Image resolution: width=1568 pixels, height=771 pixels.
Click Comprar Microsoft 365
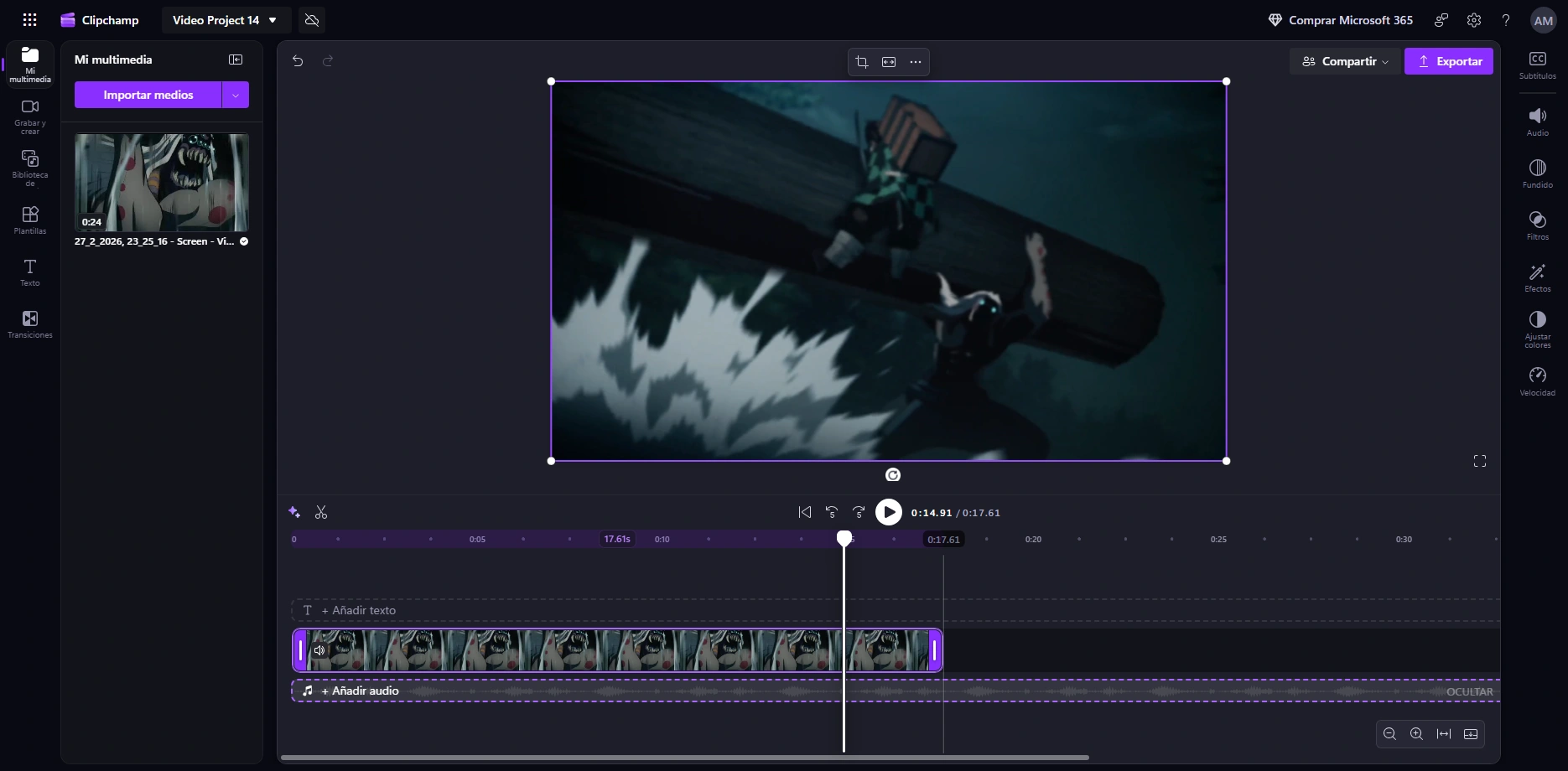pos(1341,20)
